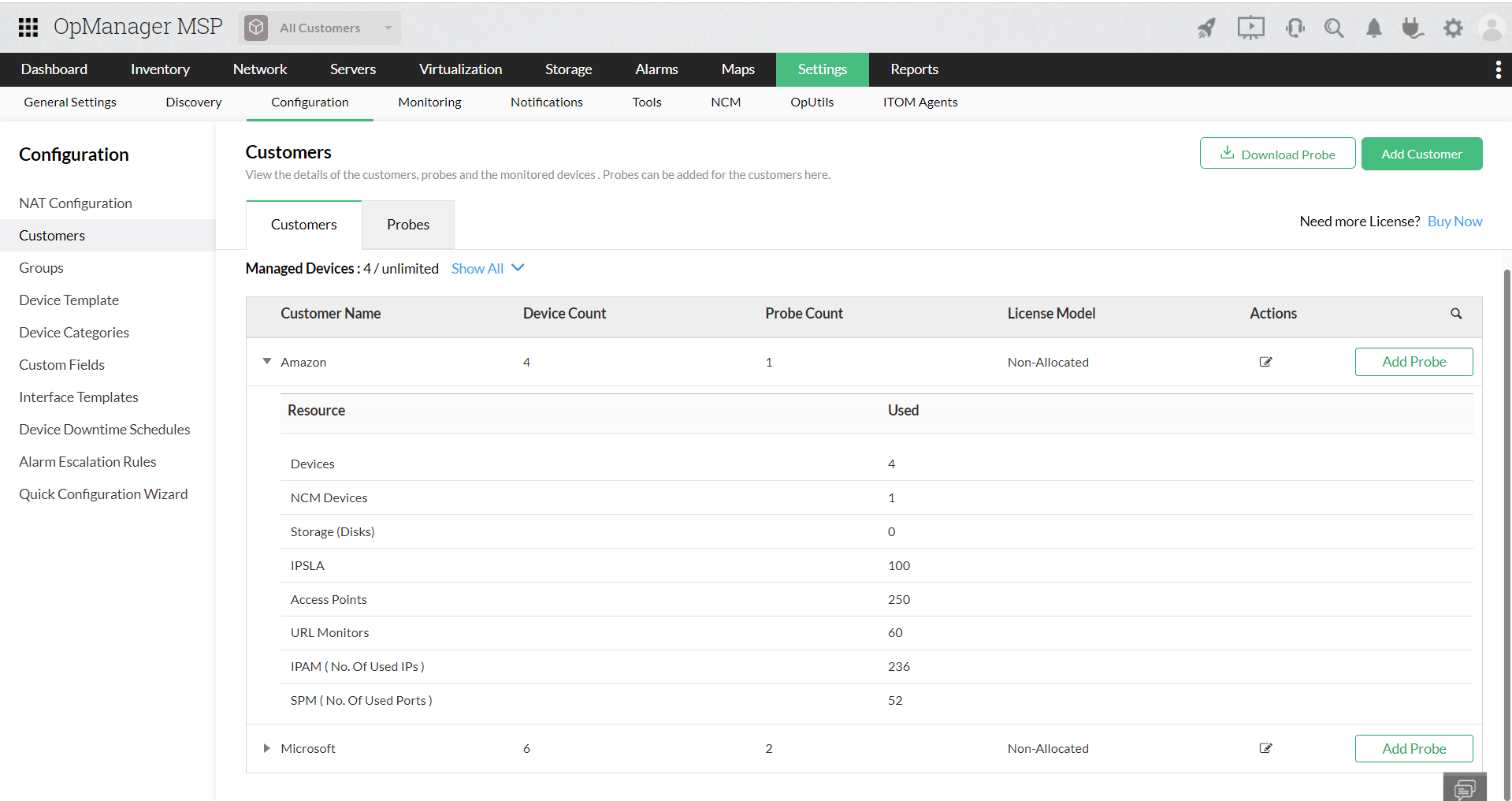Open the All Customers dropdown
The height and width of the screenshot is (801, 1512).
coord(320,28)
